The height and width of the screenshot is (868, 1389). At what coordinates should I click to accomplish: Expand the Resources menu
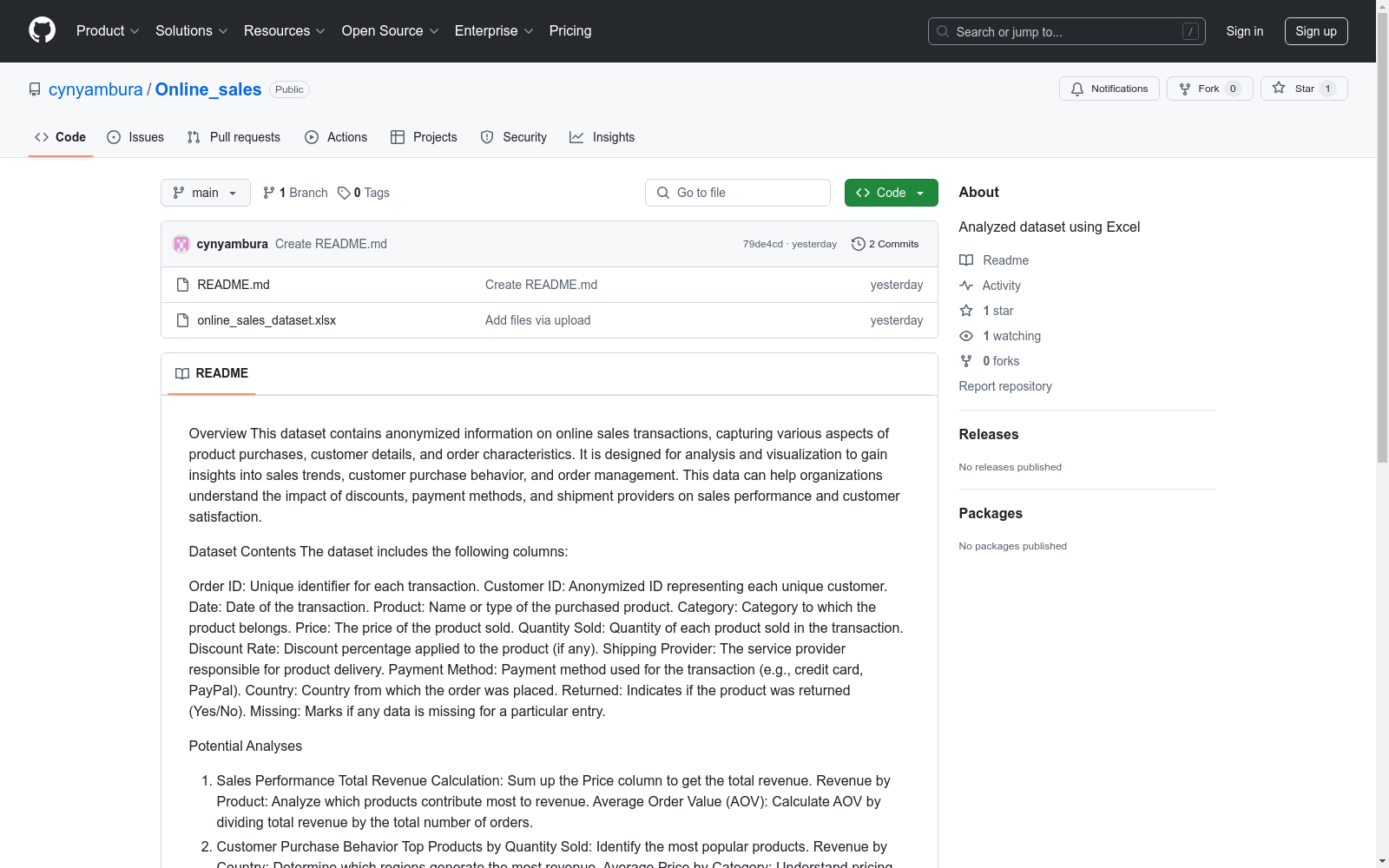[285, 30]
